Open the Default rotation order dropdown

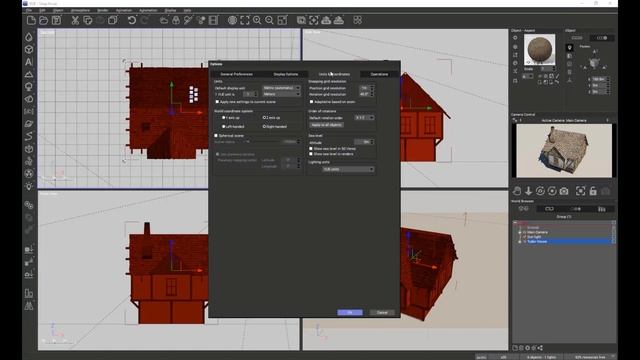click(364, 118)
